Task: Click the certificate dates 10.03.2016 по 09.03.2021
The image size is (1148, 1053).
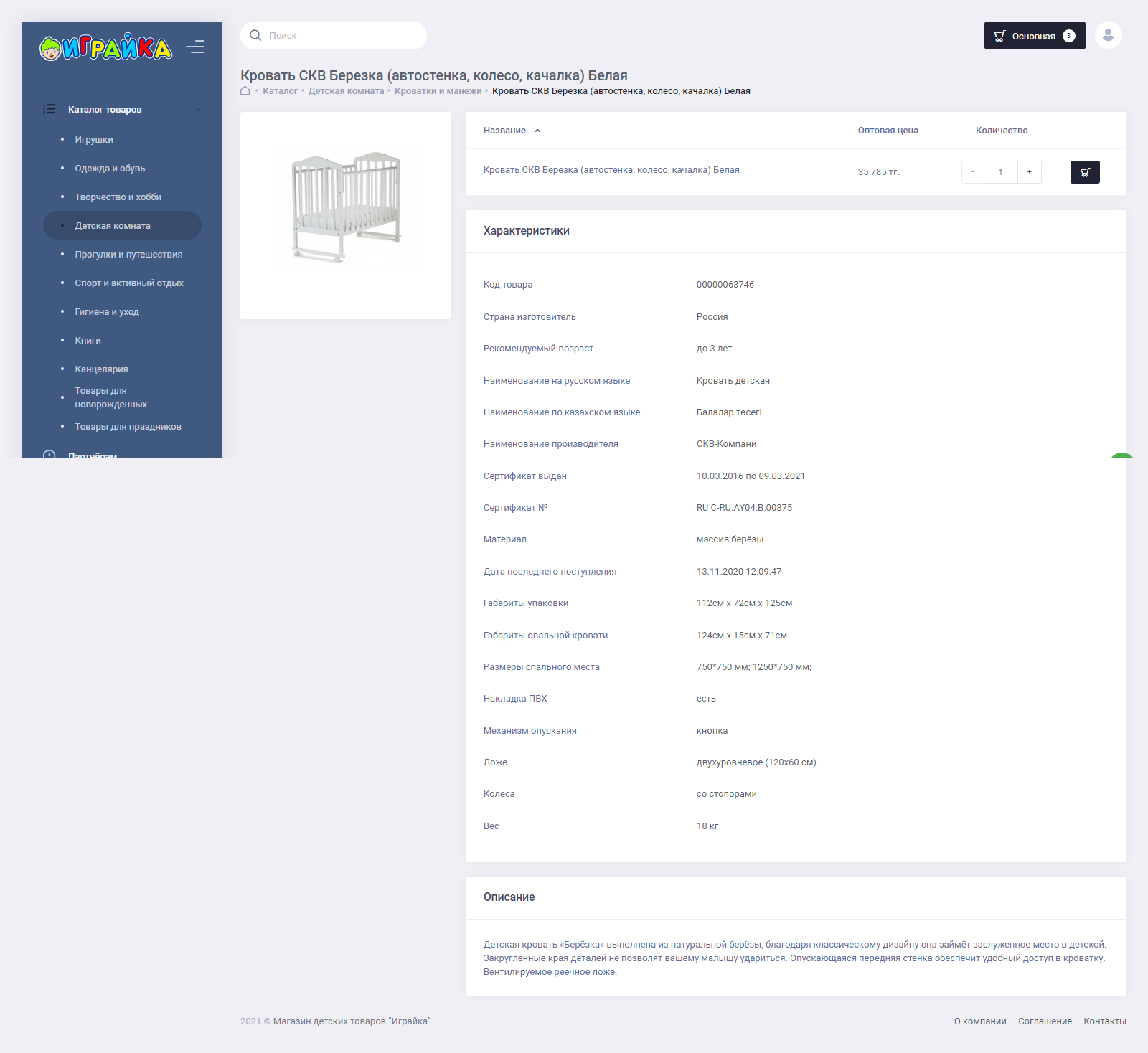Action: [751, 476]
